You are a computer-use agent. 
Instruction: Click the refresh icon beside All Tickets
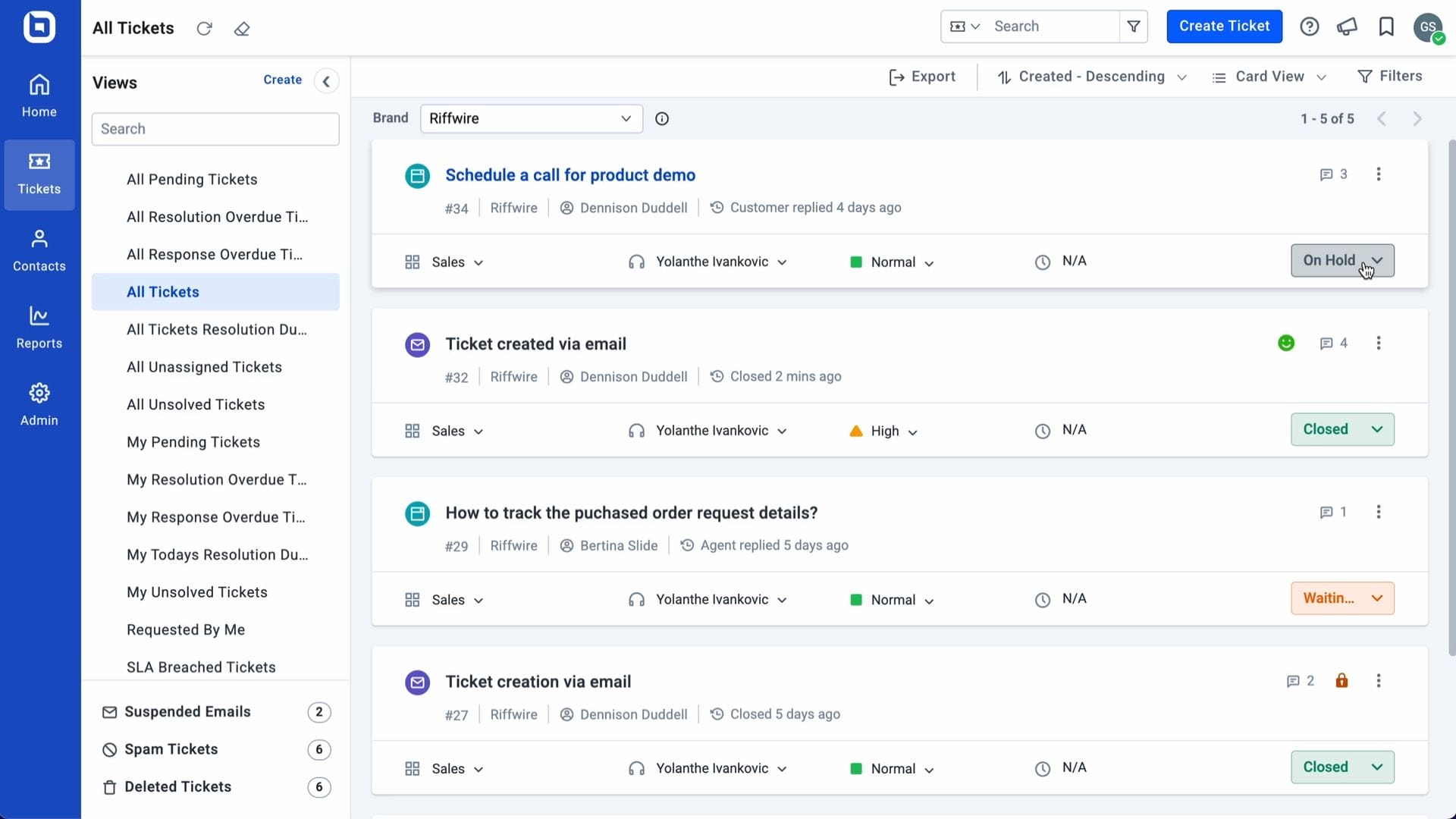click(204, 29)
